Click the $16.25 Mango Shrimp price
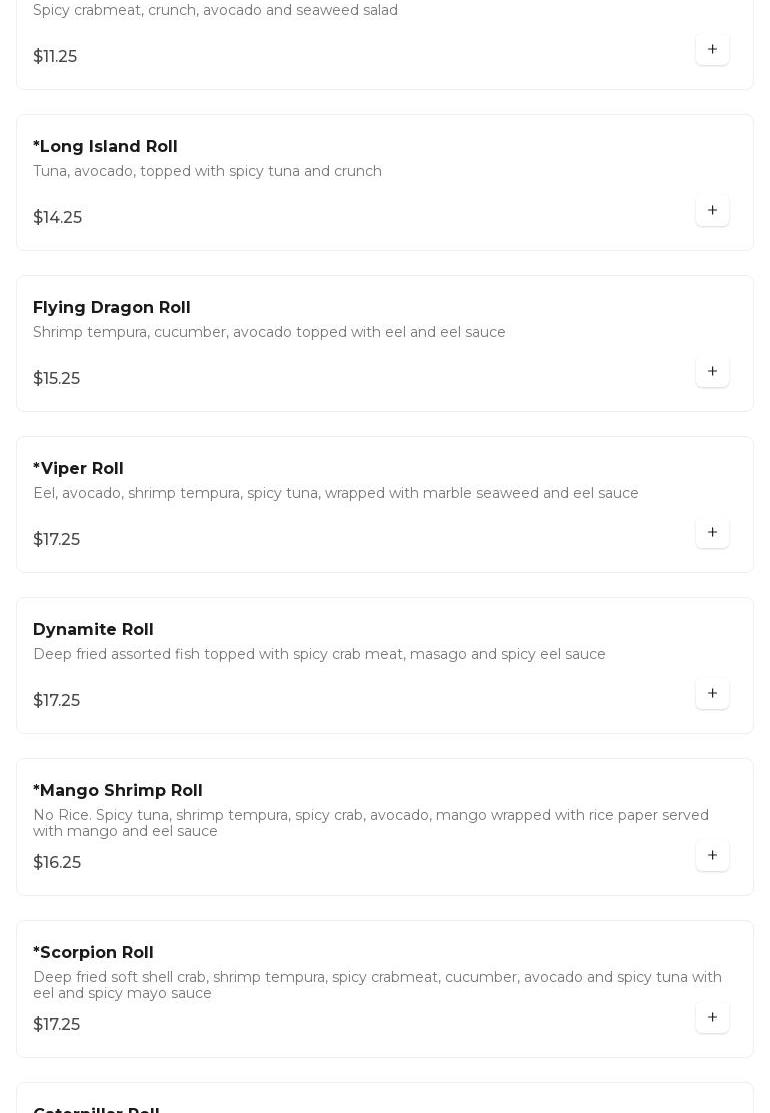The image size is (770, 1113). pos(57,863)
